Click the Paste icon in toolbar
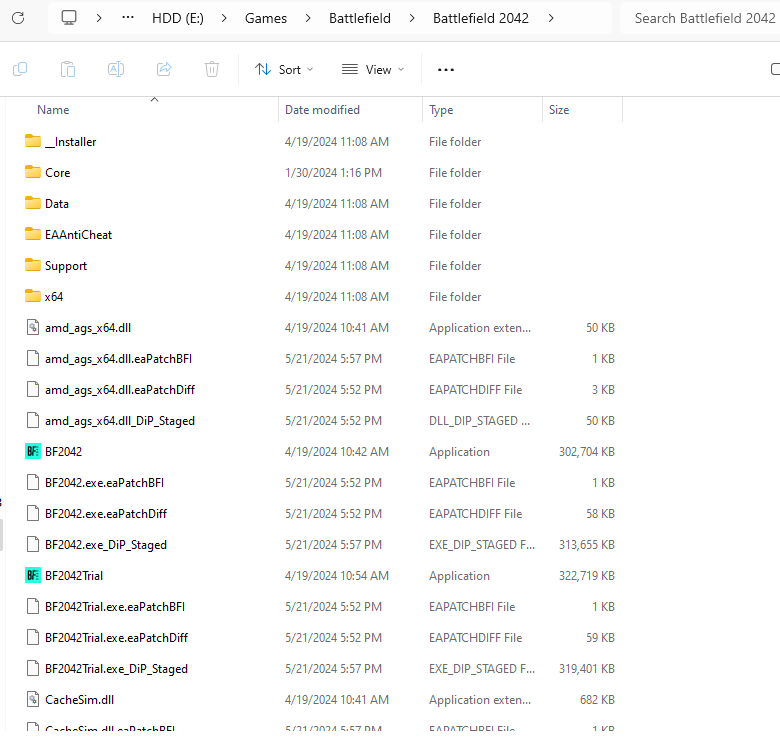Image resolution: width=780 pixels, height=747 pixels. click(x=68, y=69)
